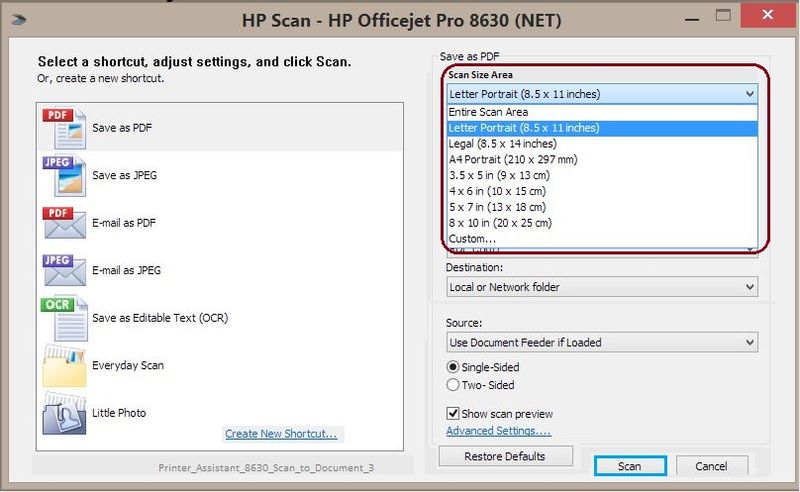Click the HP Scan title bar scanner icon
Screen dimensions: 800x492
click(x=19, y=20)
